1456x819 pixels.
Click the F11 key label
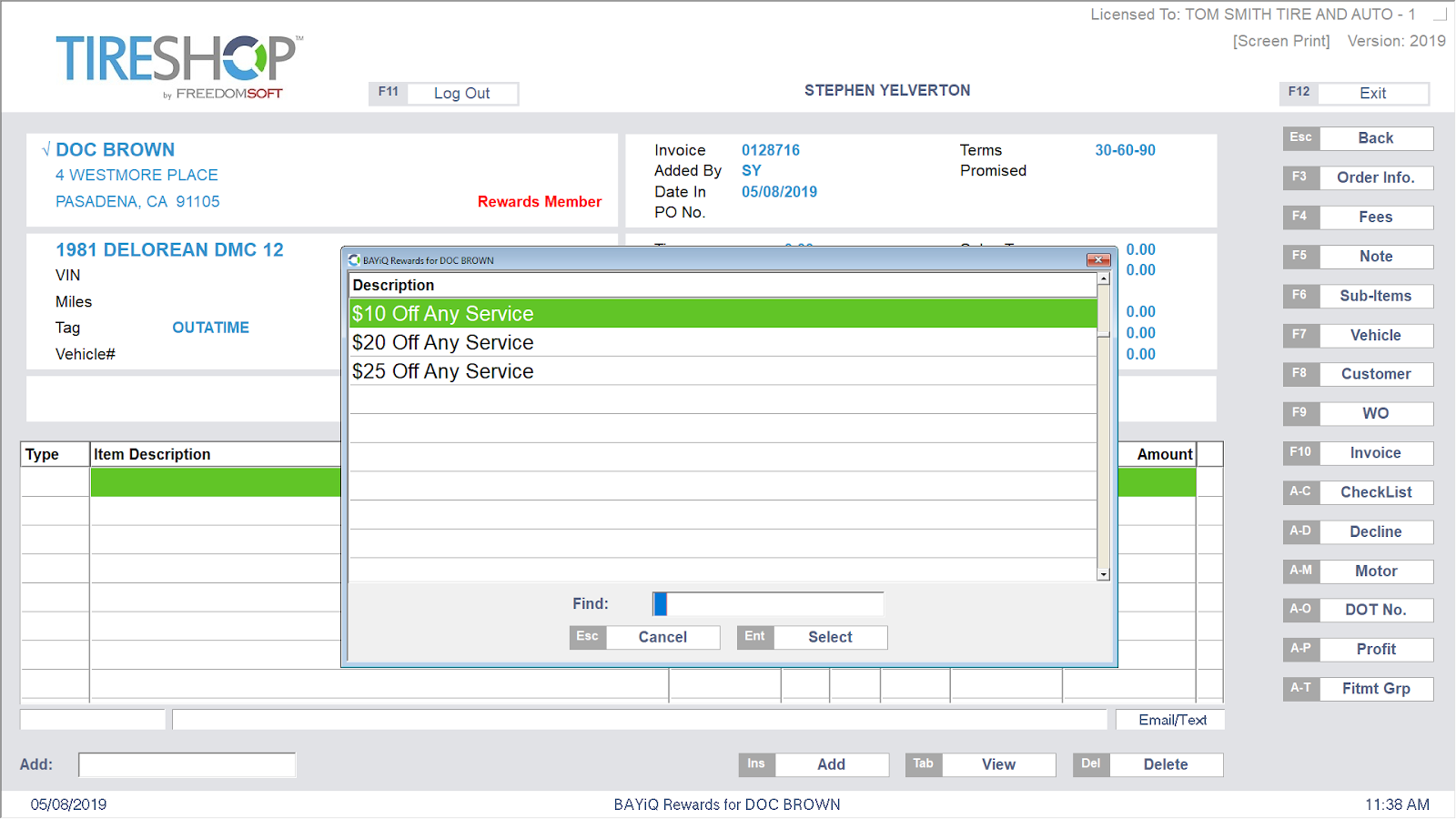pyautogui.click(x=389, y=93)
